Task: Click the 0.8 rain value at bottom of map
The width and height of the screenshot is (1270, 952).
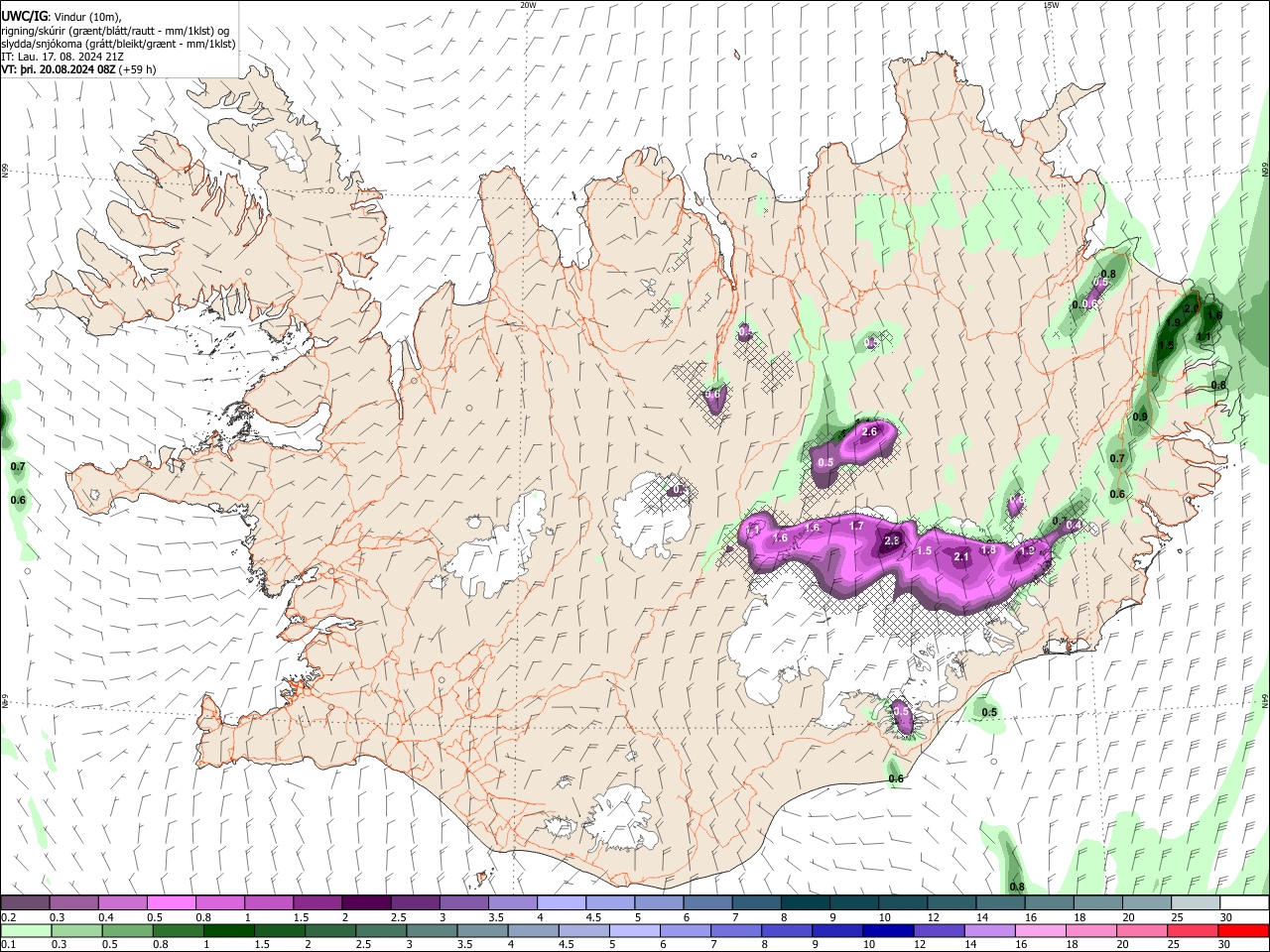Action: (x=1017, y=887)
